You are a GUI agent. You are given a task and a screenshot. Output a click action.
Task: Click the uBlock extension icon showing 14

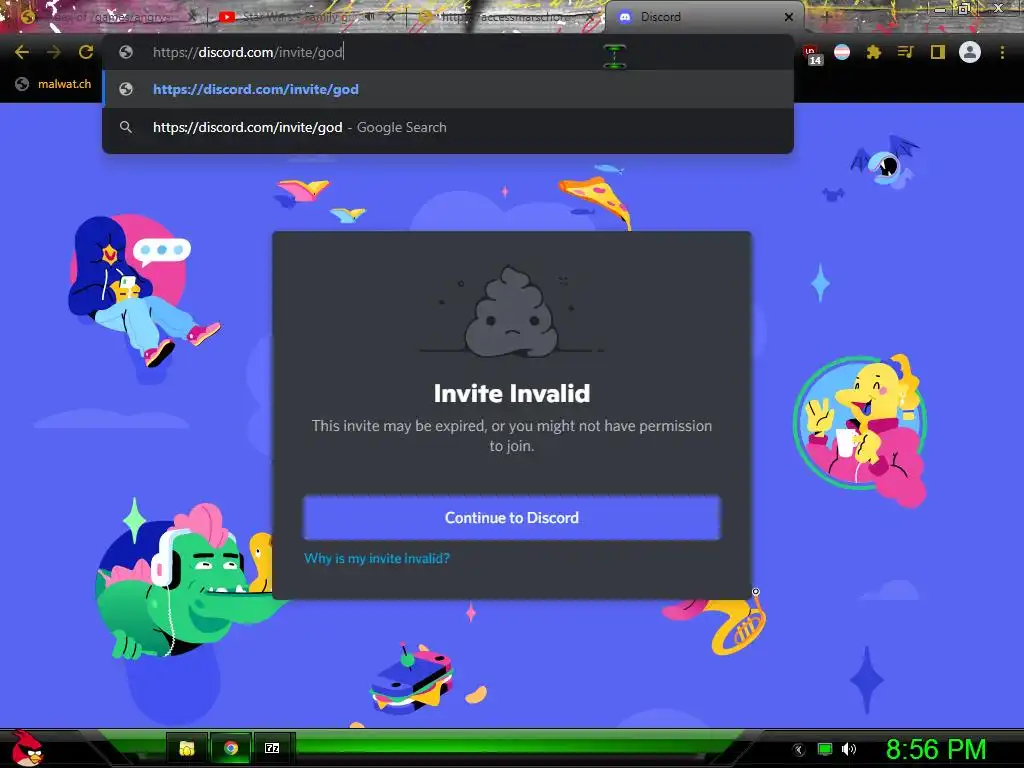[x=812, y=55]
